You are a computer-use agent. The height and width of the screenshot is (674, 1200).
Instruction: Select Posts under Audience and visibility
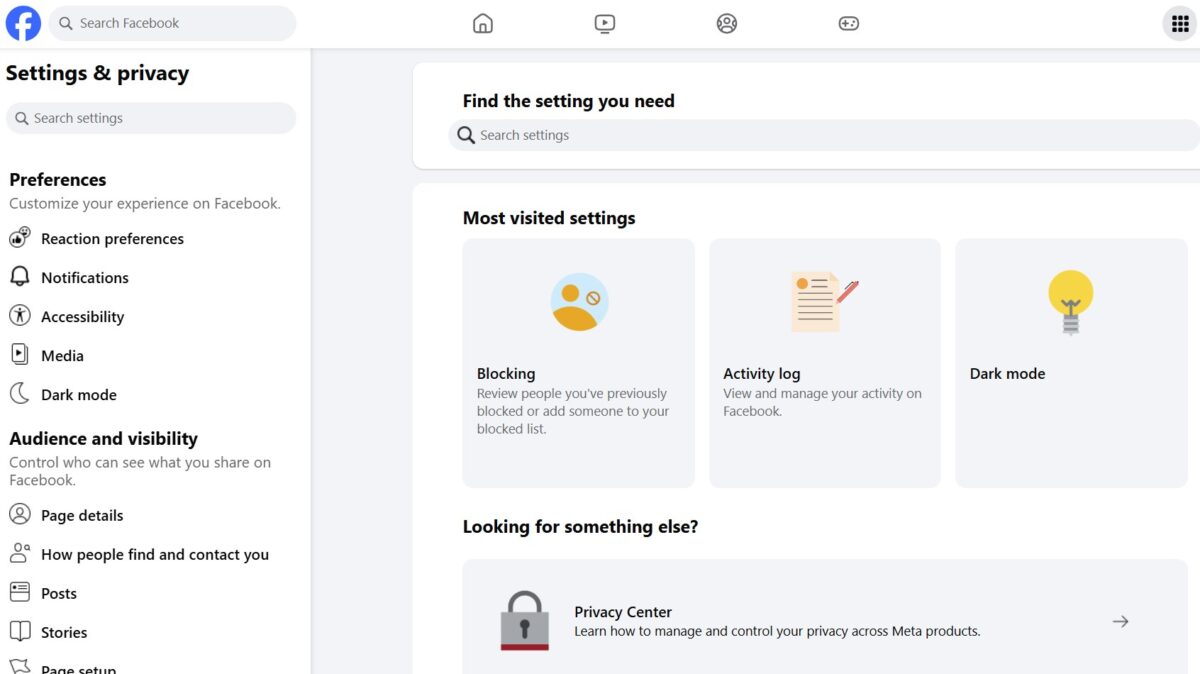tap(60, 592)
